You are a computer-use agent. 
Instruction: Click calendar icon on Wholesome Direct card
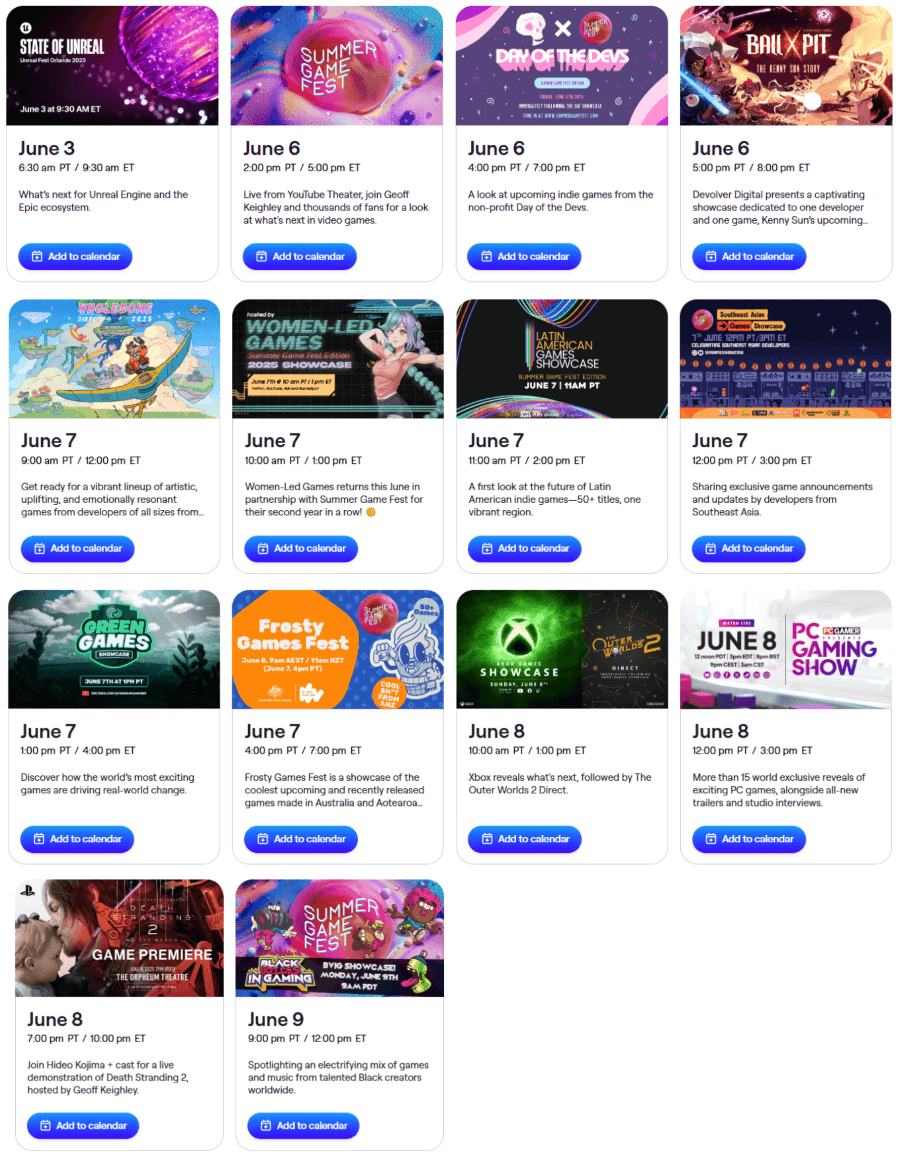[39, 549]
